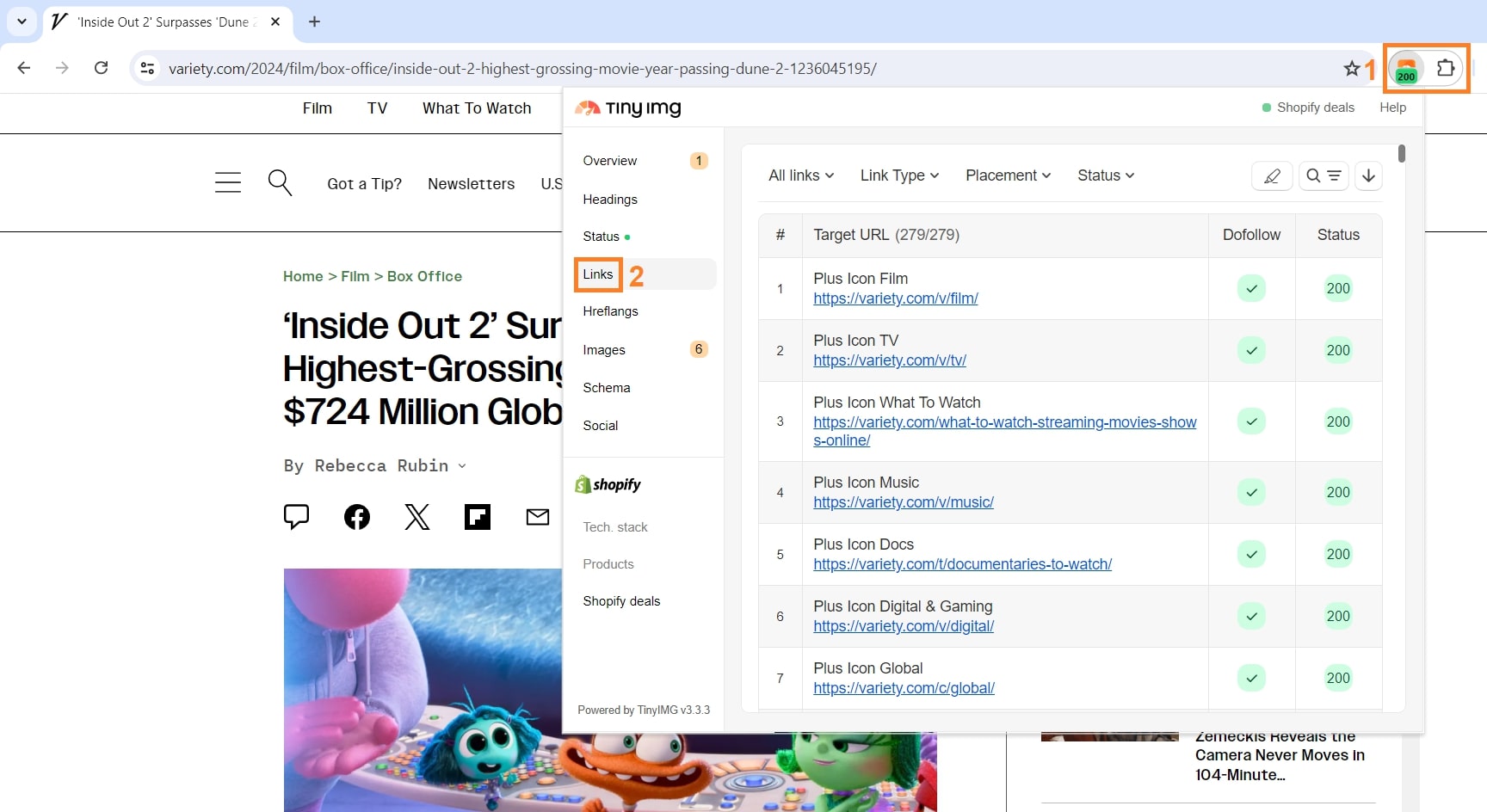The width and height of the screenshot is (1487, 812).
Task: Open Variety's search magnifier icon
Action: (x=279, y=182)
